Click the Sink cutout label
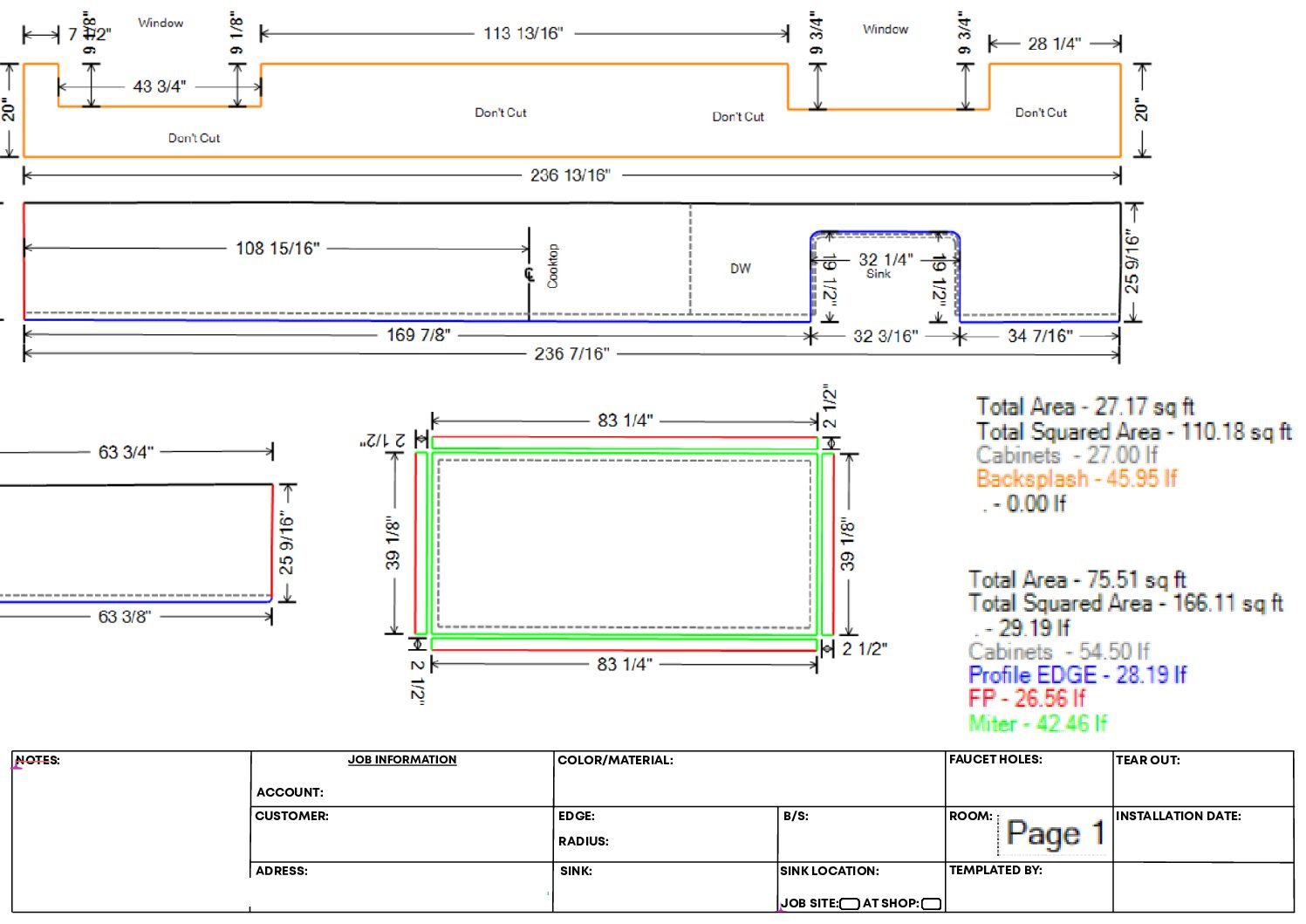Viewport: 1306px width, 924px height. 879,274
